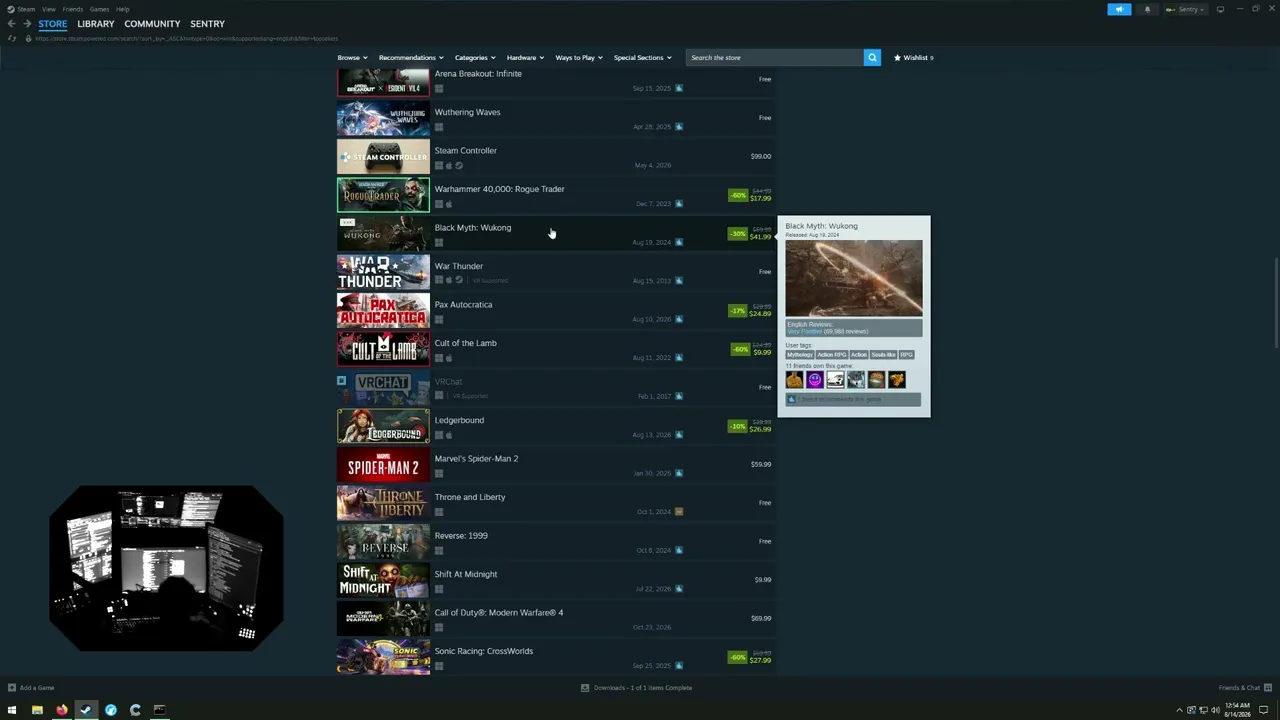
Task: Open the Categories dropdown
Action: (x=475, y=58)
